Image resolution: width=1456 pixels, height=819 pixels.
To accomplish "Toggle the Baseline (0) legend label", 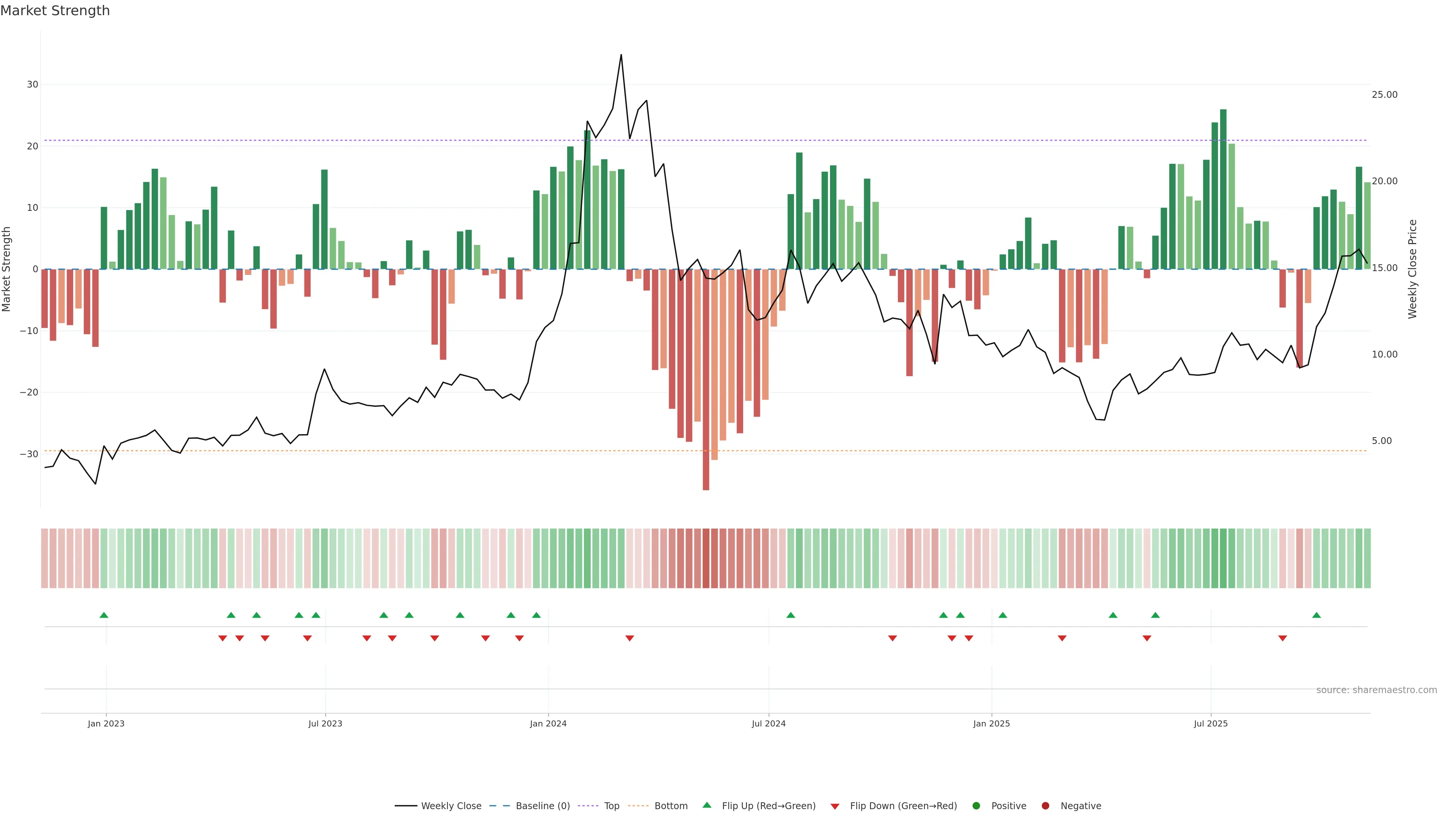I will tap(543, 806).
